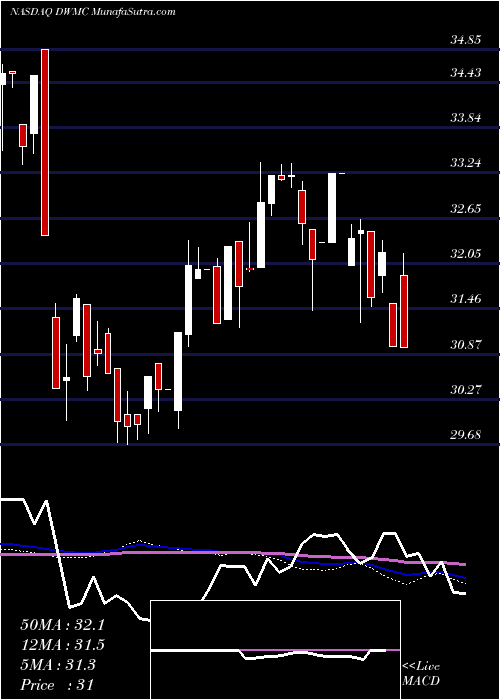Click the 50MA : 32.1 readout
Screen dimensions: 500x700
(x=62, y=625)
